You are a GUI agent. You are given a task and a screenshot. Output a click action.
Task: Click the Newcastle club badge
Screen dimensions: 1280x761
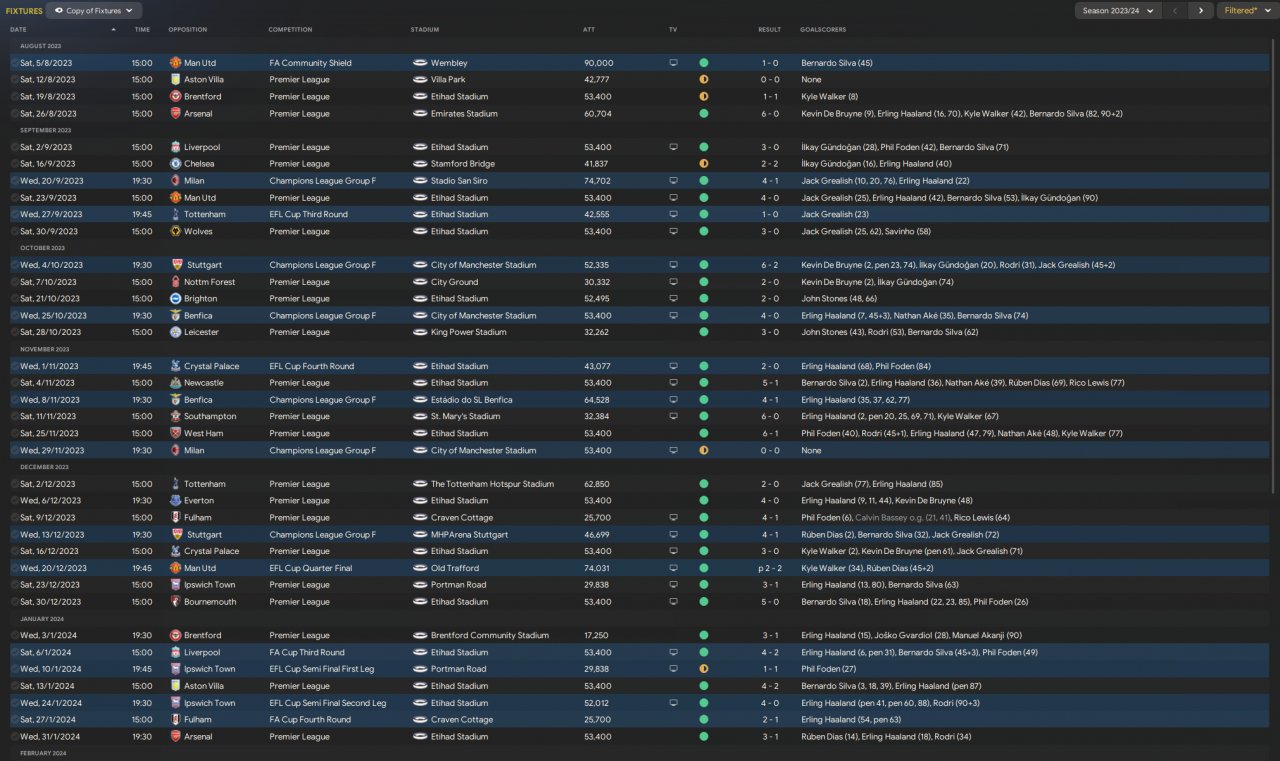(175, 383)
